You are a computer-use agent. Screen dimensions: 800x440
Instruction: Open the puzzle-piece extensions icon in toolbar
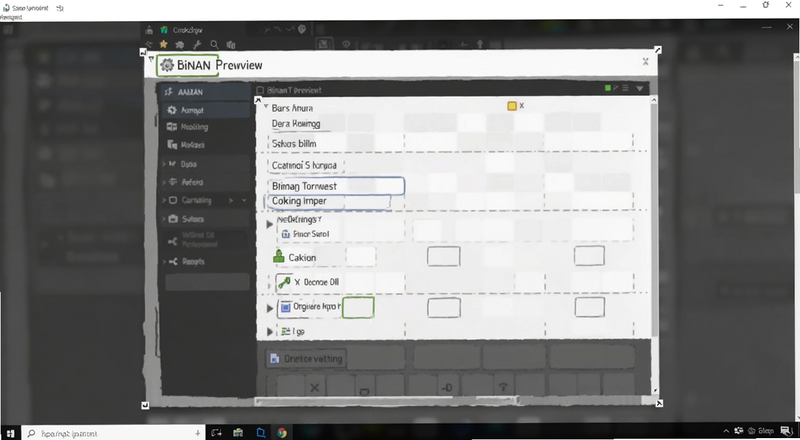point(180,45)
